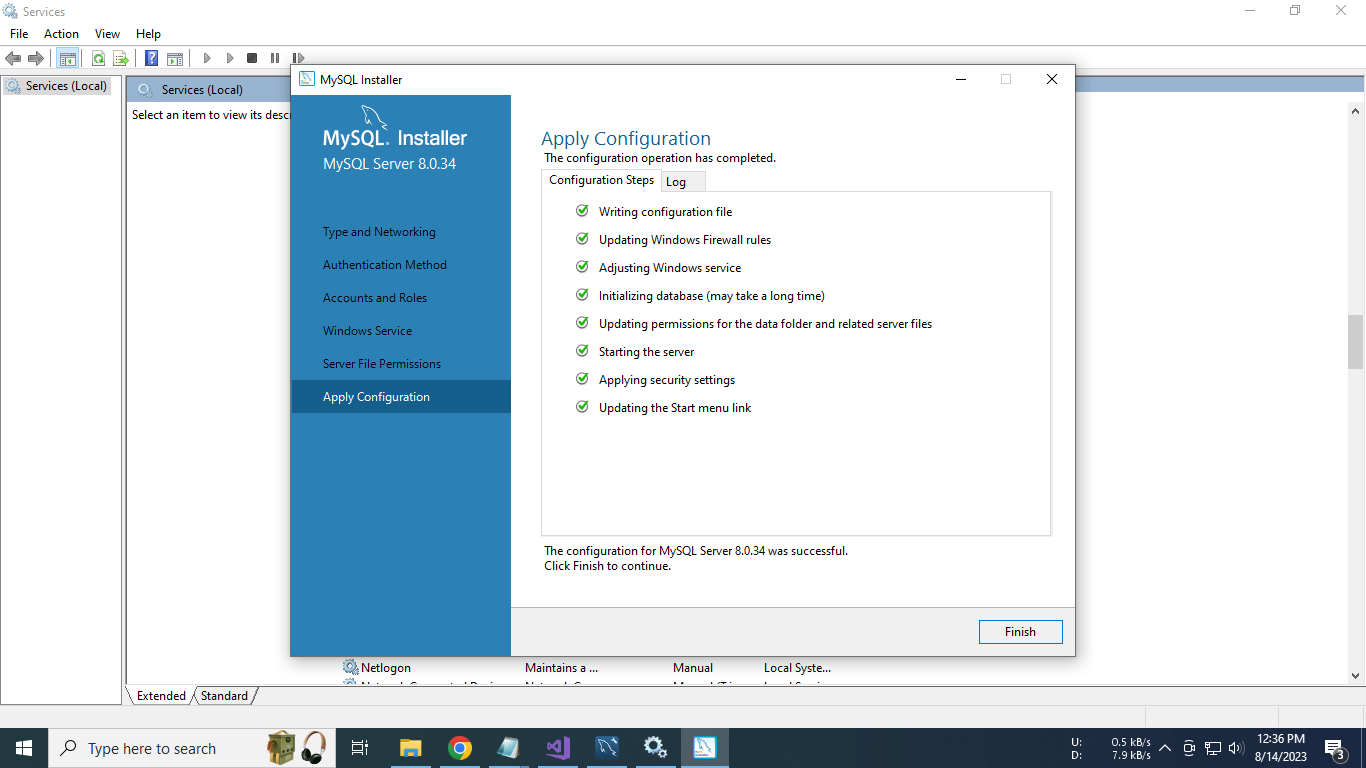Click check icon beside Starting the server
This screenshot has height=768, width=1366.
(x=582, y=351)
